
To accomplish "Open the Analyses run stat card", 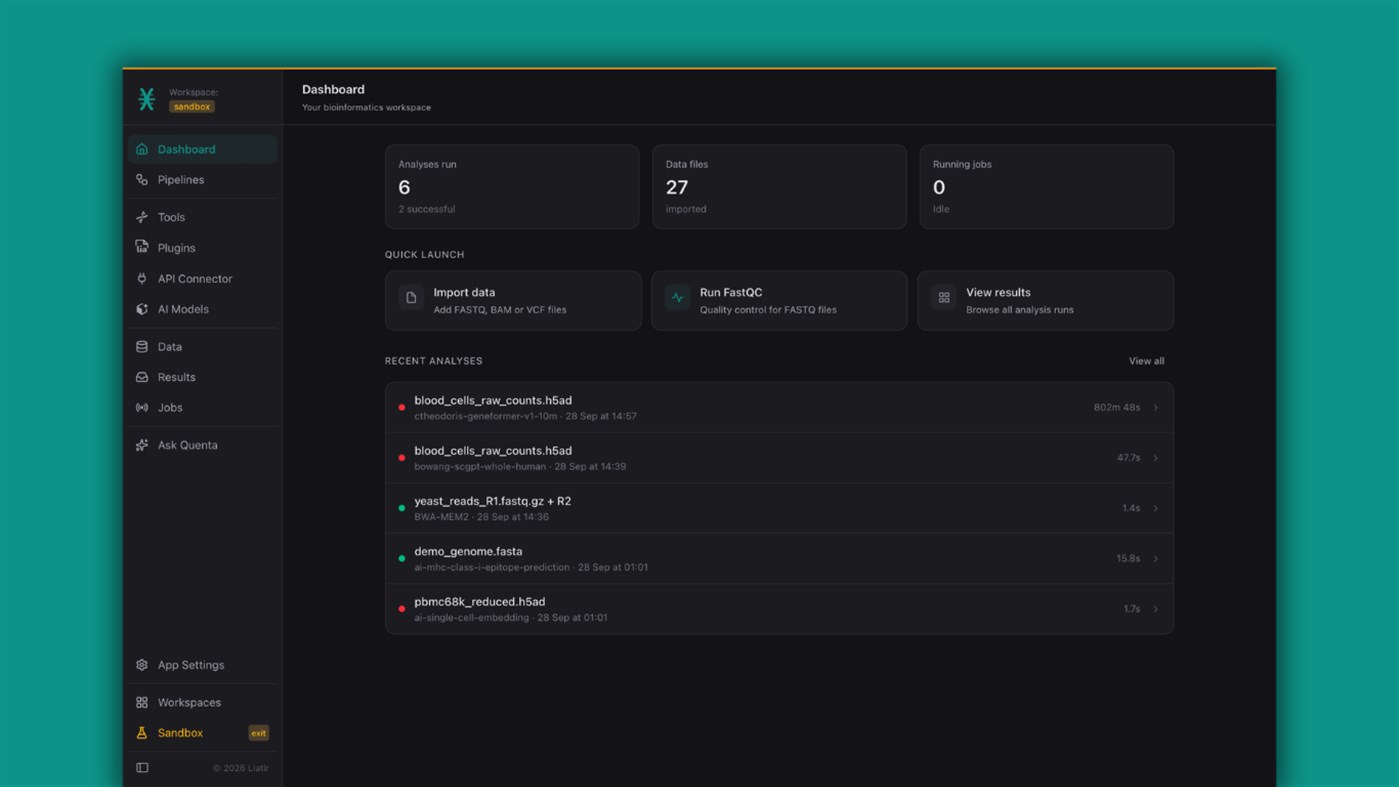I will tap(512, 187).
